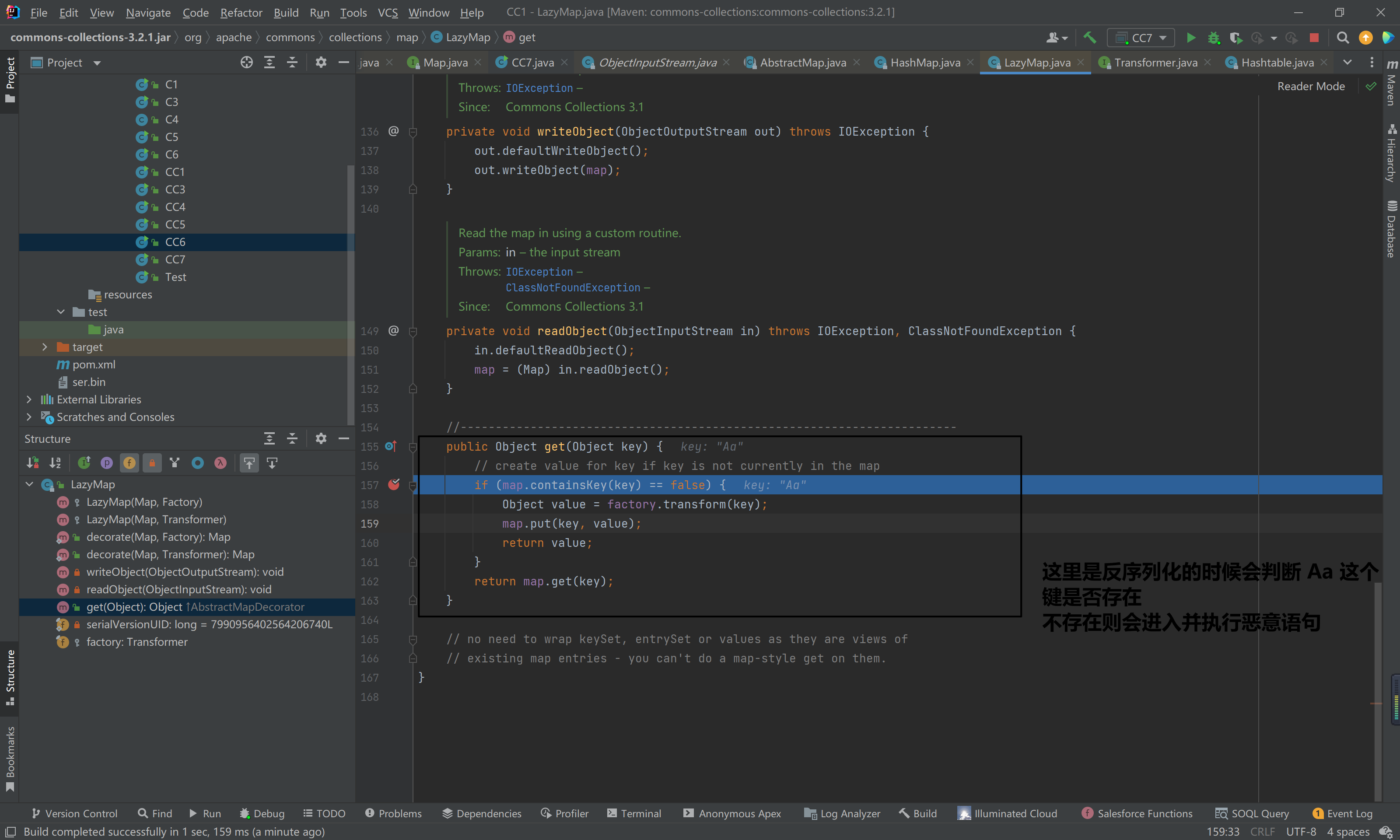Click the Project tree vertical scrollbar
The height and width of the screenshot is (840, 1400).
[x=350, y=294]
